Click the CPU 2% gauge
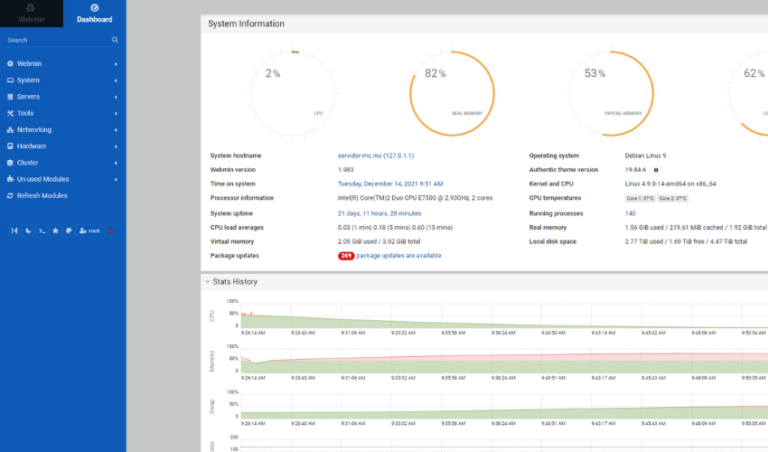 click(293, 94)
